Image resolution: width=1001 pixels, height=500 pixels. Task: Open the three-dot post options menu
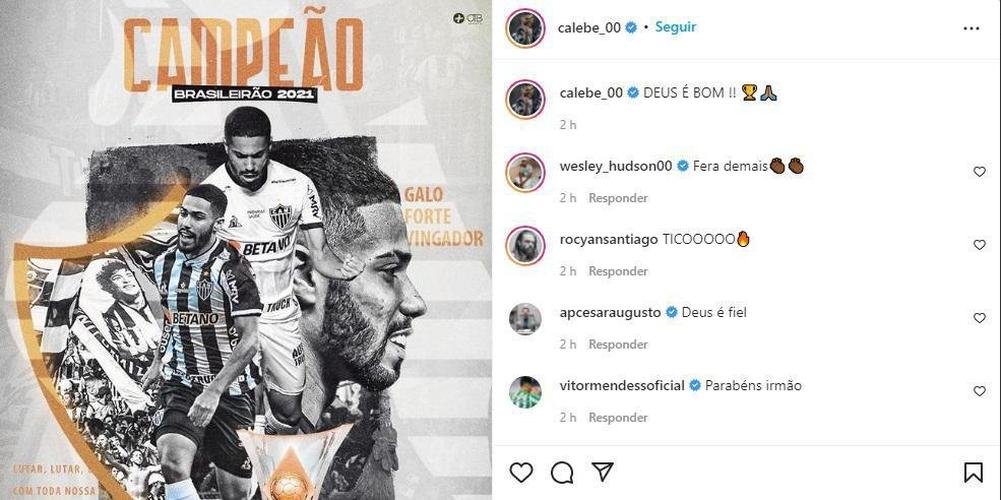pos(971,28)
